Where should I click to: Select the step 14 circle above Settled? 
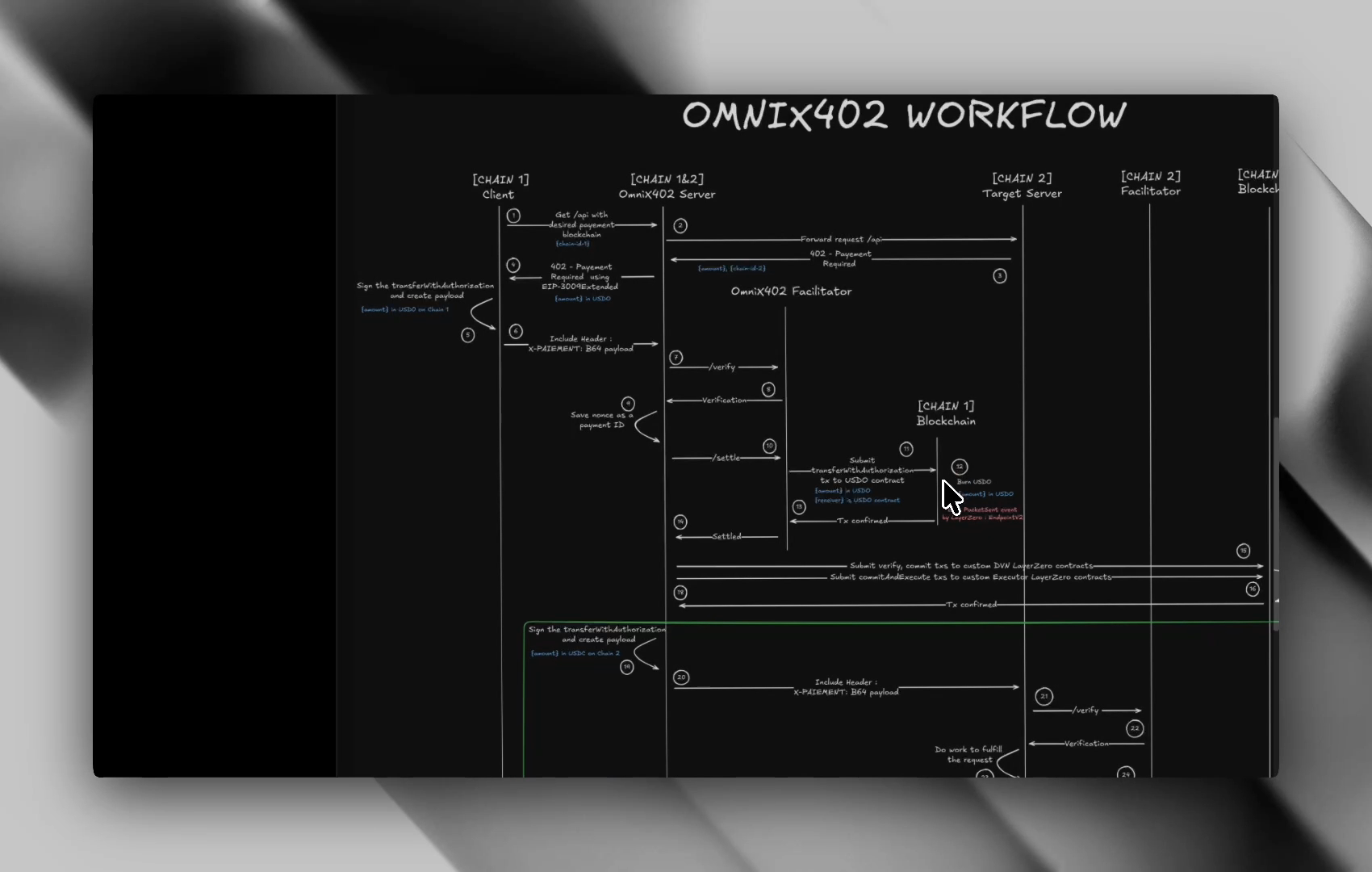680,522
